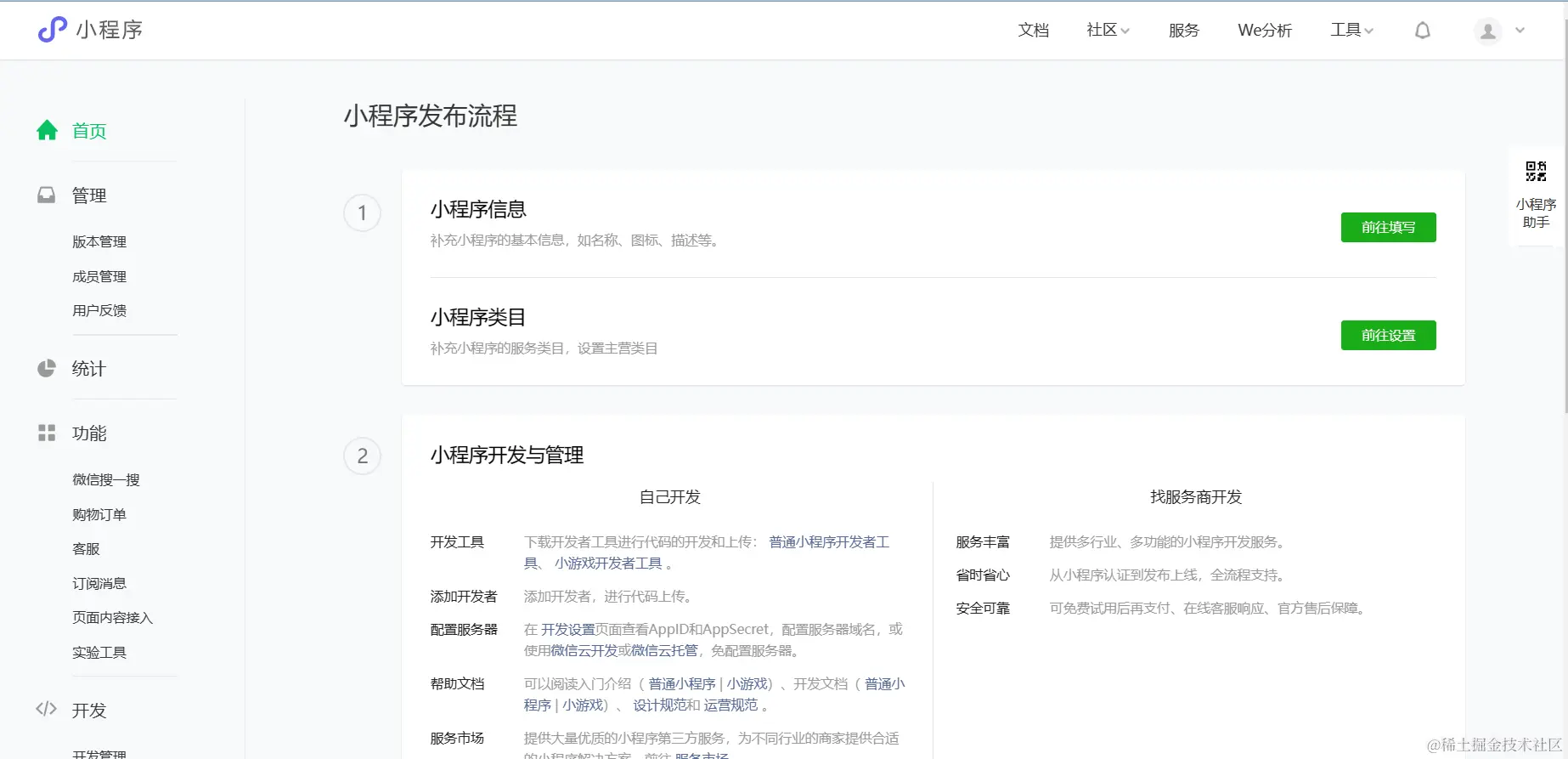Click the green home icon beside 首页
Viewport: 1568px width, 759px height.
pyautogui.click(x=47, y=130)
